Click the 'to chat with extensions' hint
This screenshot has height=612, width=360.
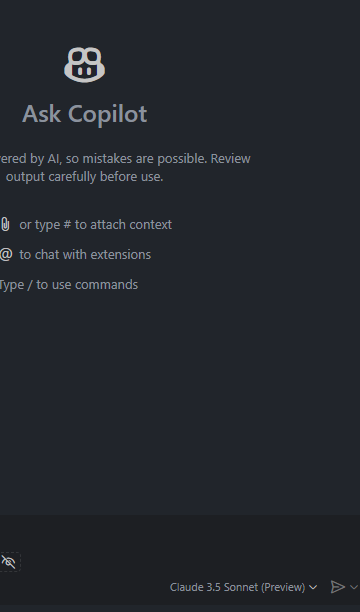click(85, 254)
